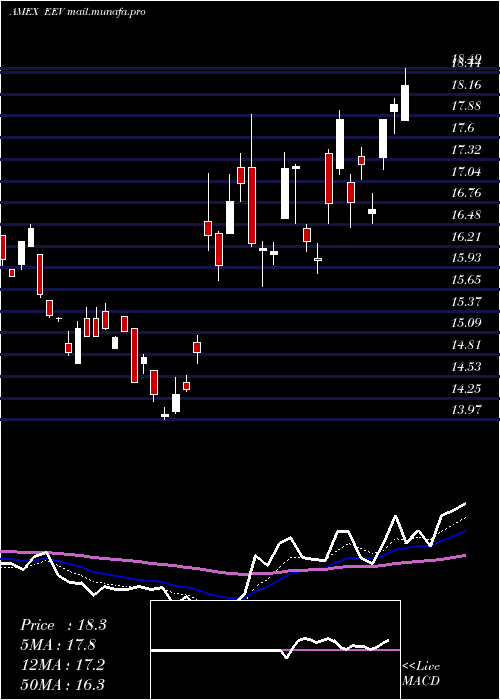Image resolution: width=500 pixels, height=700 pixels.
Task: Click the '12MA : 17.2' readout
Action: [63, 665]
